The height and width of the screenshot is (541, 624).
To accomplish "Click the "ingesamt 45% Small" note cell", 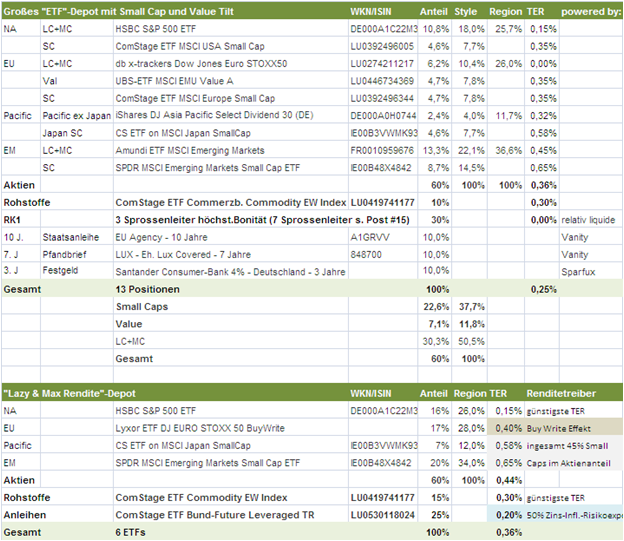I will tap(574, 445).
